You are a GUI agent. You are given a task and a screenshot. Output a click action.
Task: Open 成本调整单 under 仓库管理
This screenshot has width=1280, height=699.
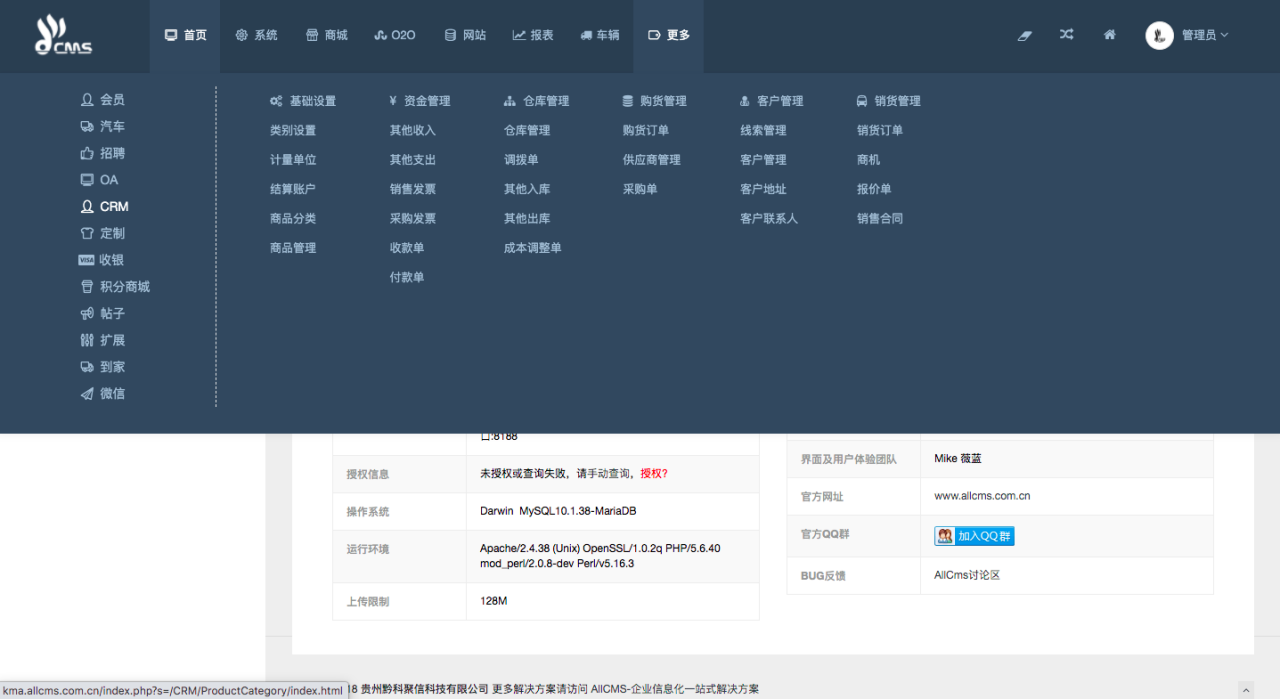tap(533, 248)
